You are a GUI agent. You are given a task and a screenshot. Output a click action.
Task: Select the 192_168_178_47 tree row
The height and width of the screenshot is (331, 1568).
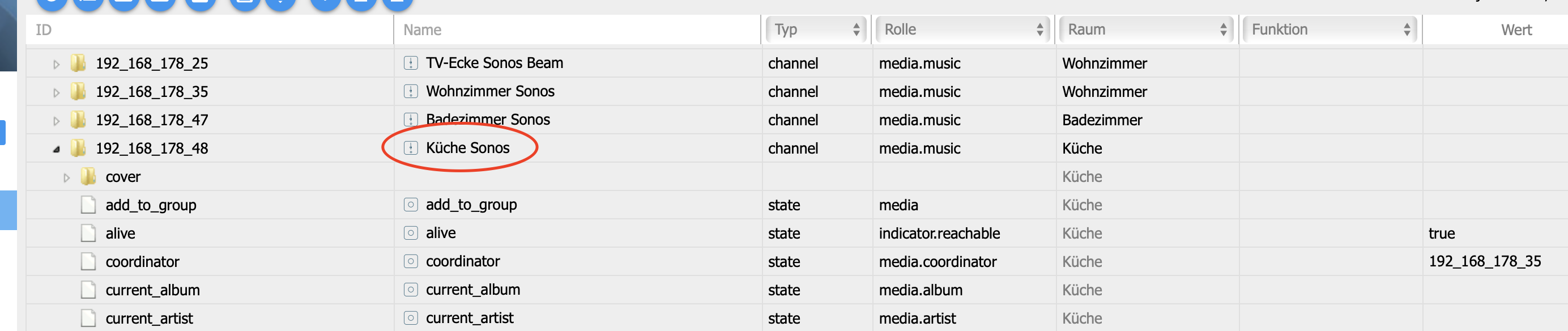[152, 120]
